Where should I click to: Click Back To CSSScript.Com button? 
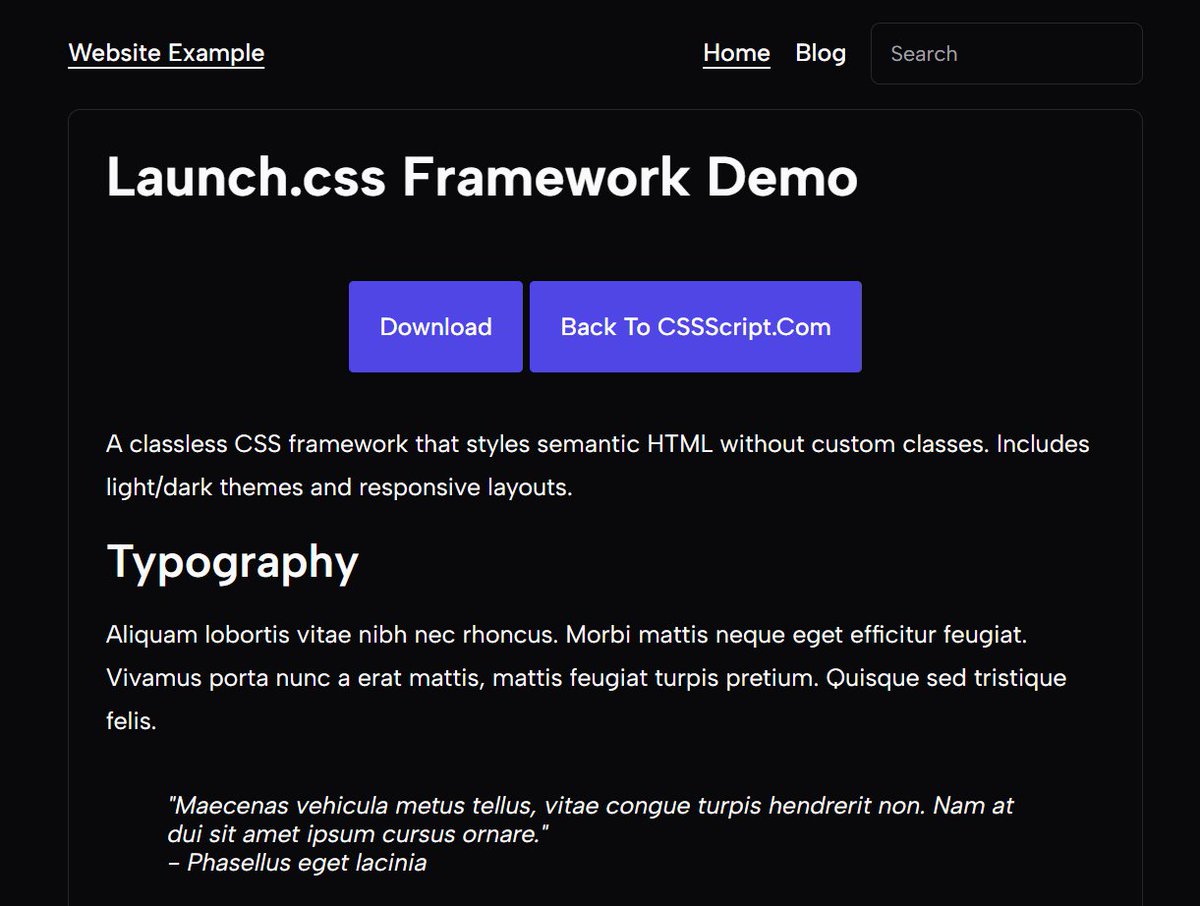coord(696,327)
